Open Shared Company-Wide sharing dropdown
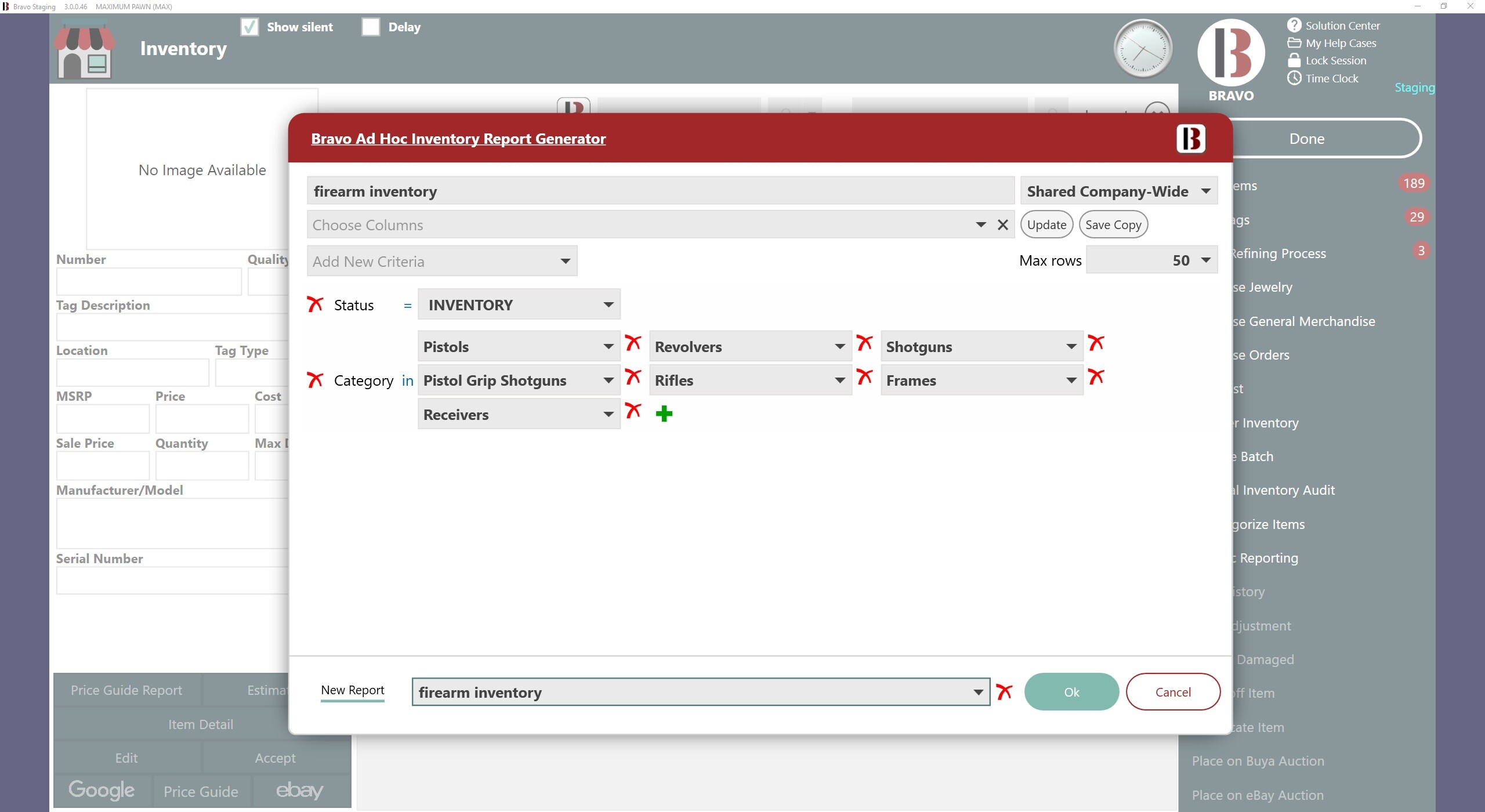1485x812 pixels. pos(1118,191)
